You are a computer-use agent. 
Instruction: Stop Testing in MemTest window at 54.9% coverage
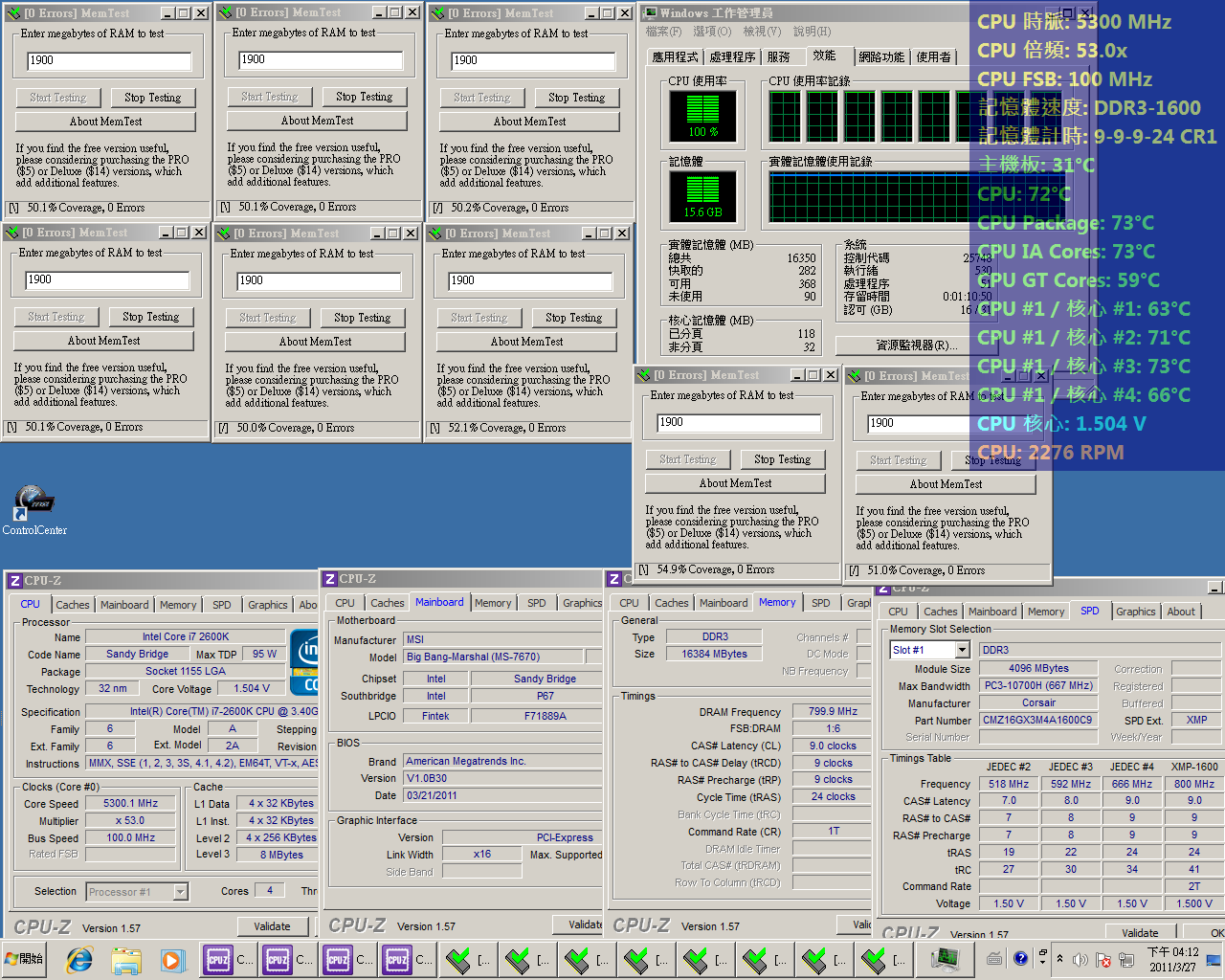[782, 459]
